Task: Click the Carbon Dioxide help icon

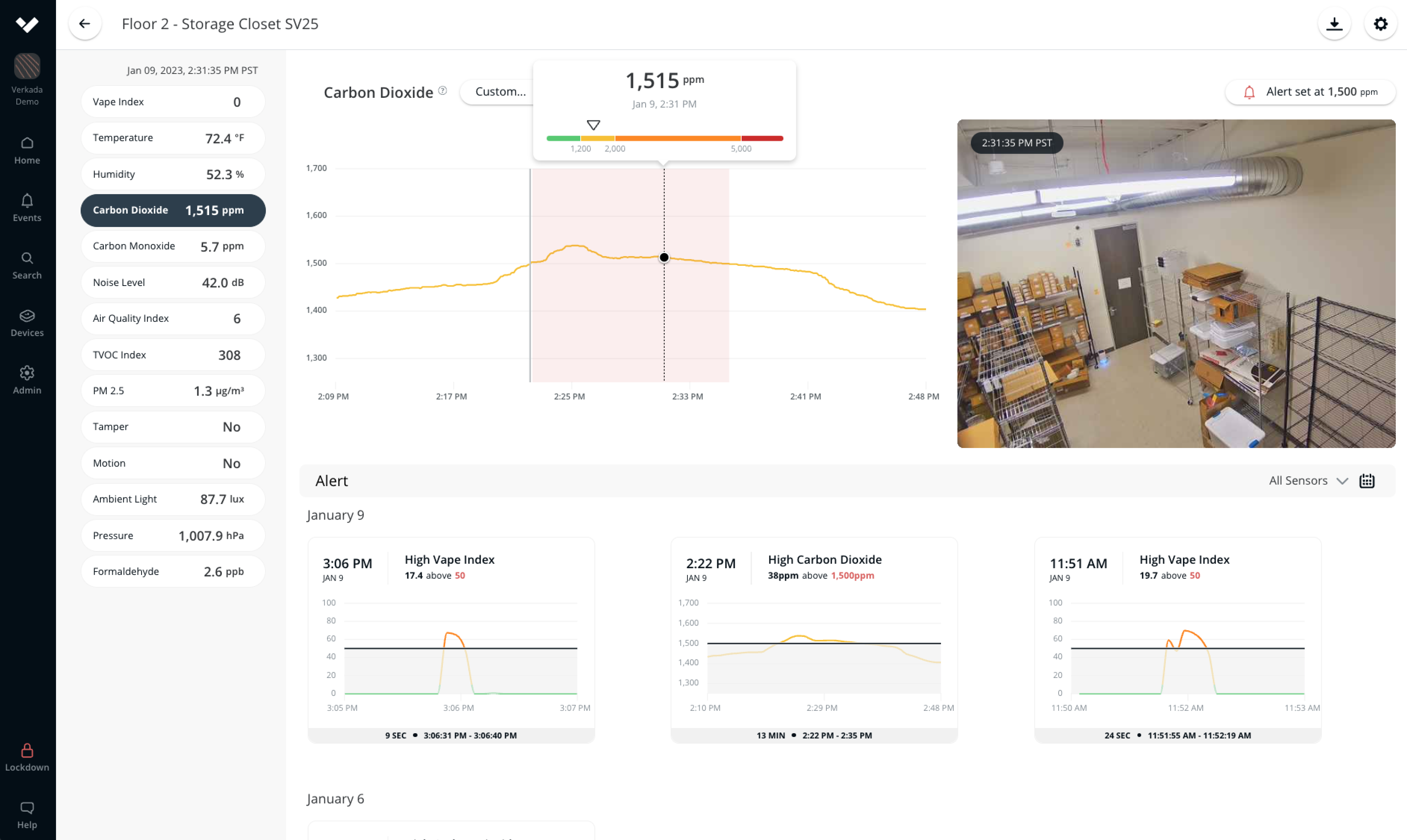Action: (443, 91)
